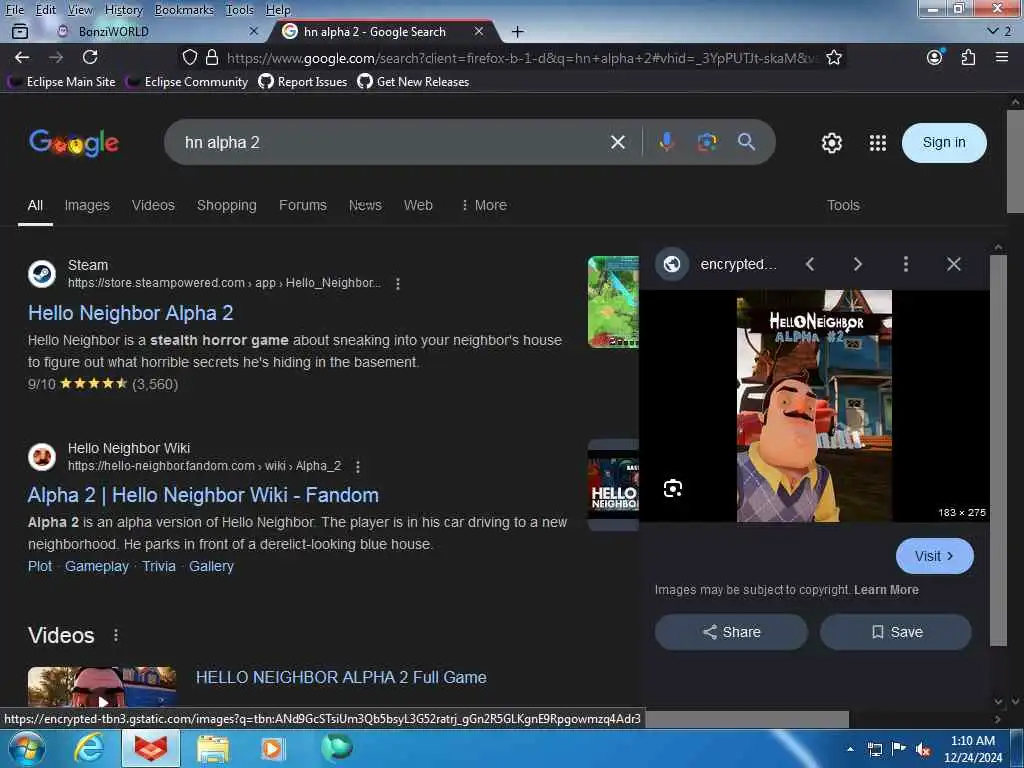Screen dimensions: 1024x768
Task: Visit the image source page
Action: click(935, 556)
